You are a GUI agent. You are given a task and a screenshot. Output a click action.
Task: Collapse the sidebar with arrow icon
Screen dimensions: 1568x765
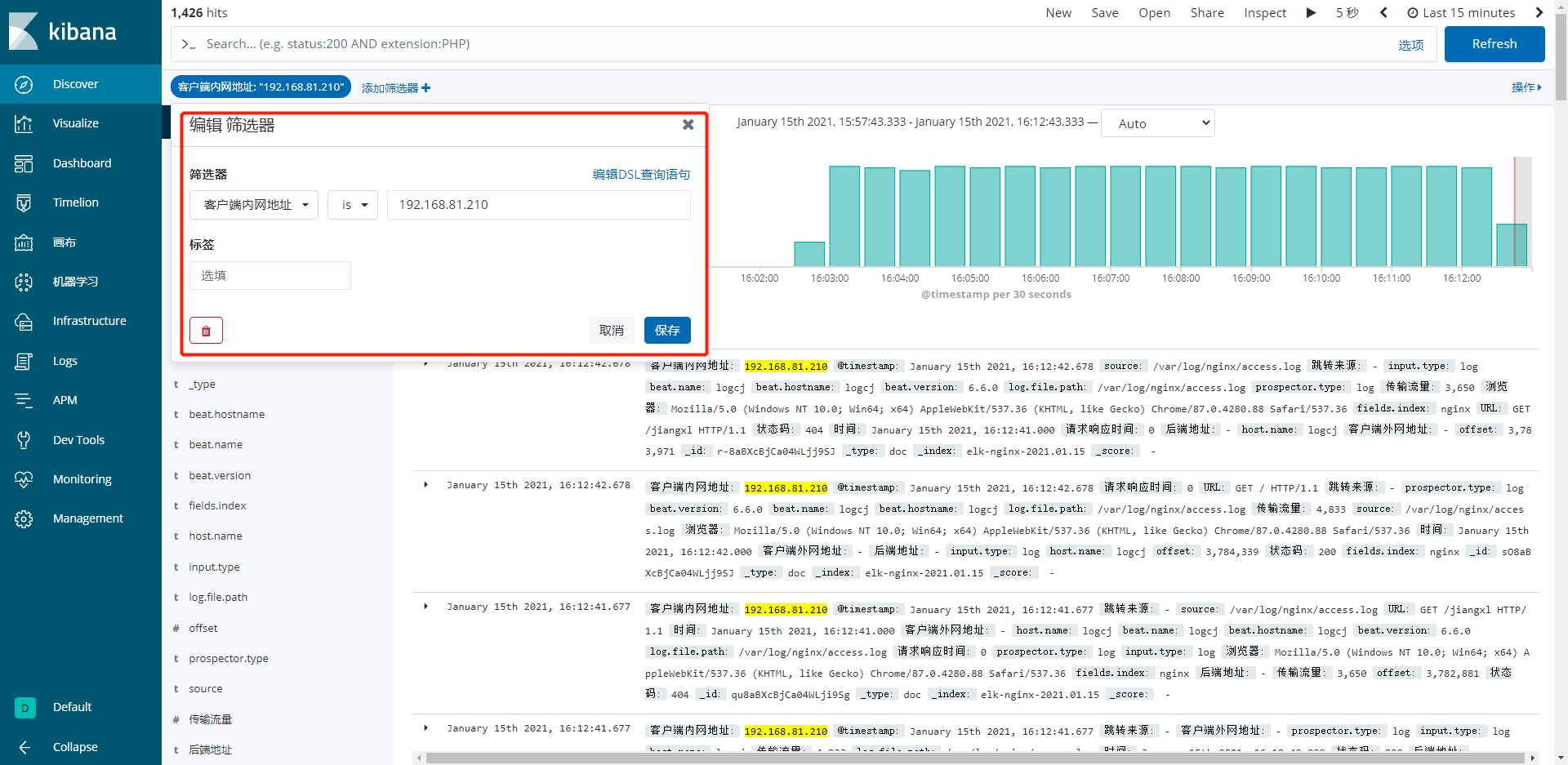coord(24,747)
